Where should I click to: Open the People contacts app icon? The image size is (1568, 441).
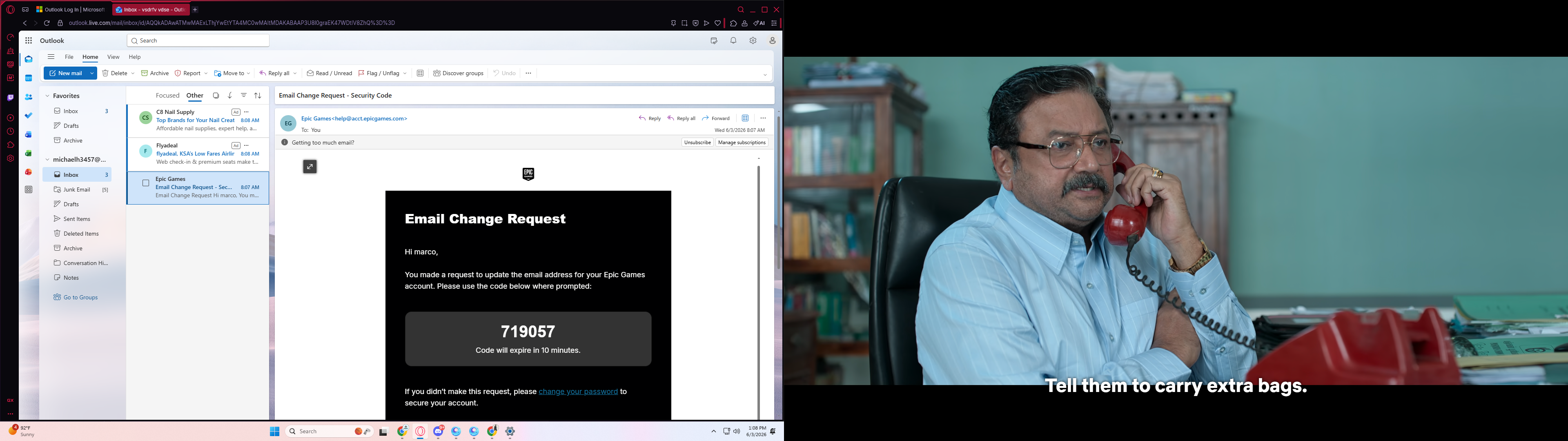(29, 97)
